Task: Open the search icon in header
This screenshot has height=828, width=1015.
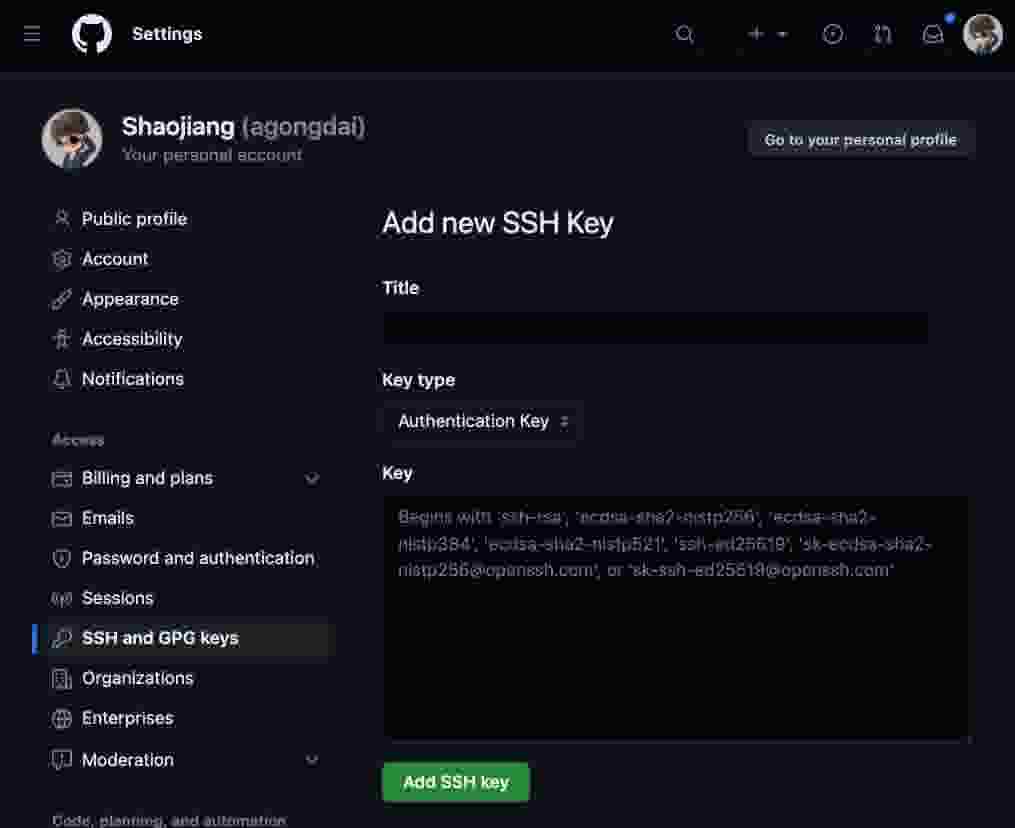Action: [x=684, y=34]
